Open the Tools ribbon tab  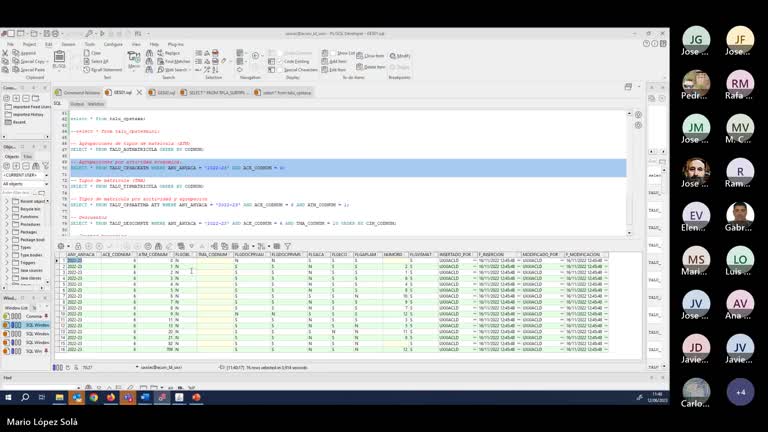pyautogui.click(x=90, y=44)
